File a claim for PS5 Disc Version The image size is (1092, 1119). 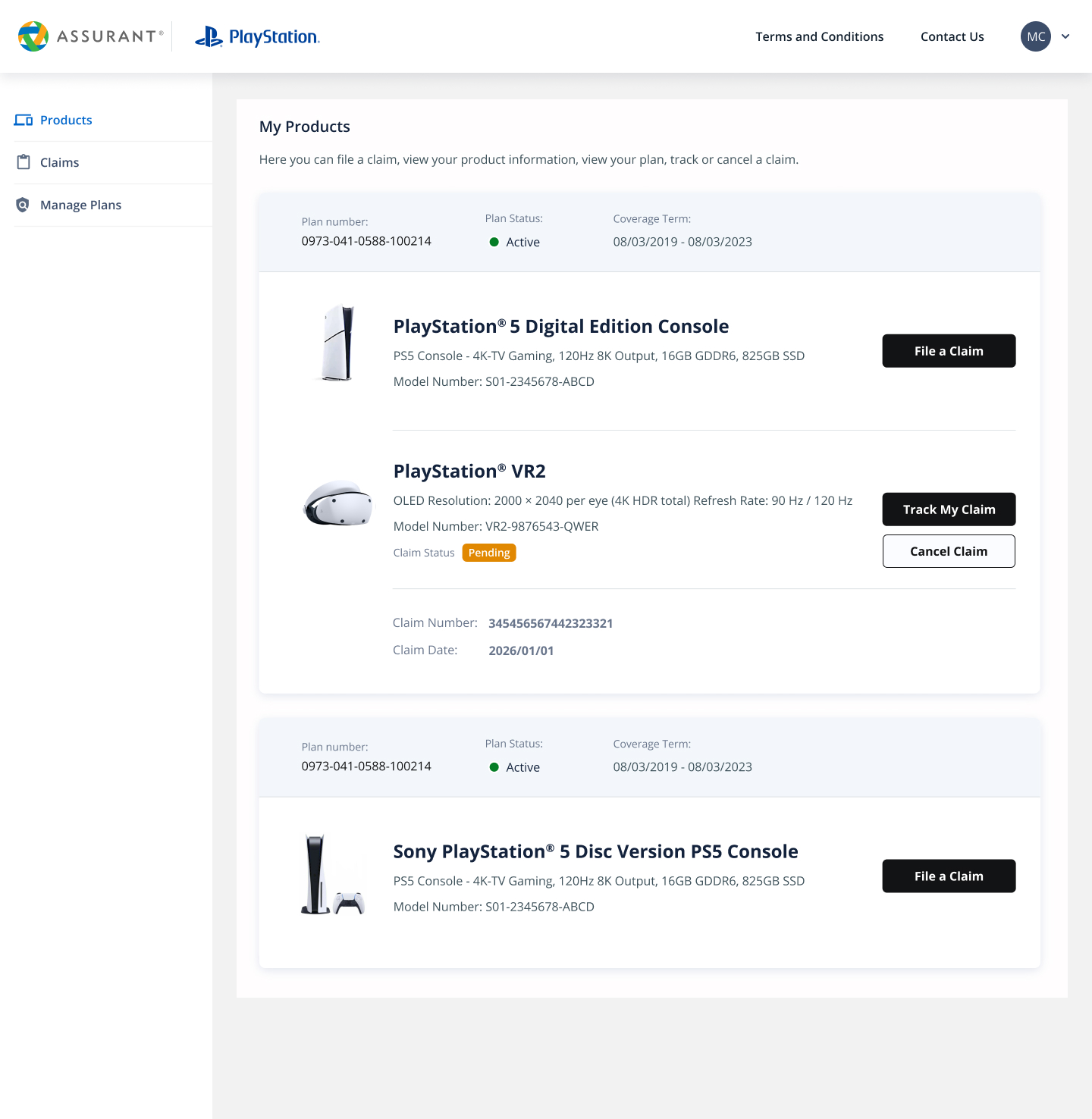[948, 876]
